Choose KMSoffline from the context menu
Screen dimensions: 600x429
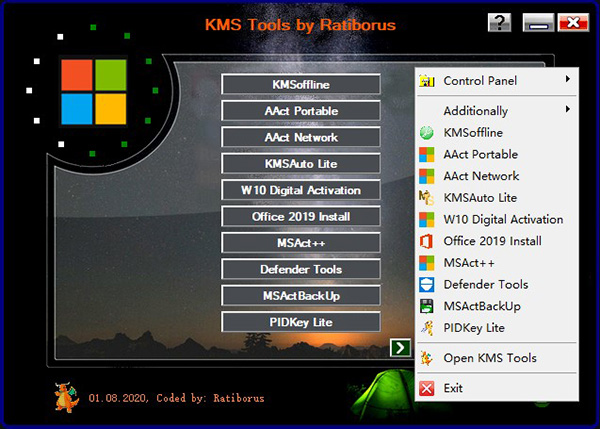pyautogui.click(x=497, y=133)
